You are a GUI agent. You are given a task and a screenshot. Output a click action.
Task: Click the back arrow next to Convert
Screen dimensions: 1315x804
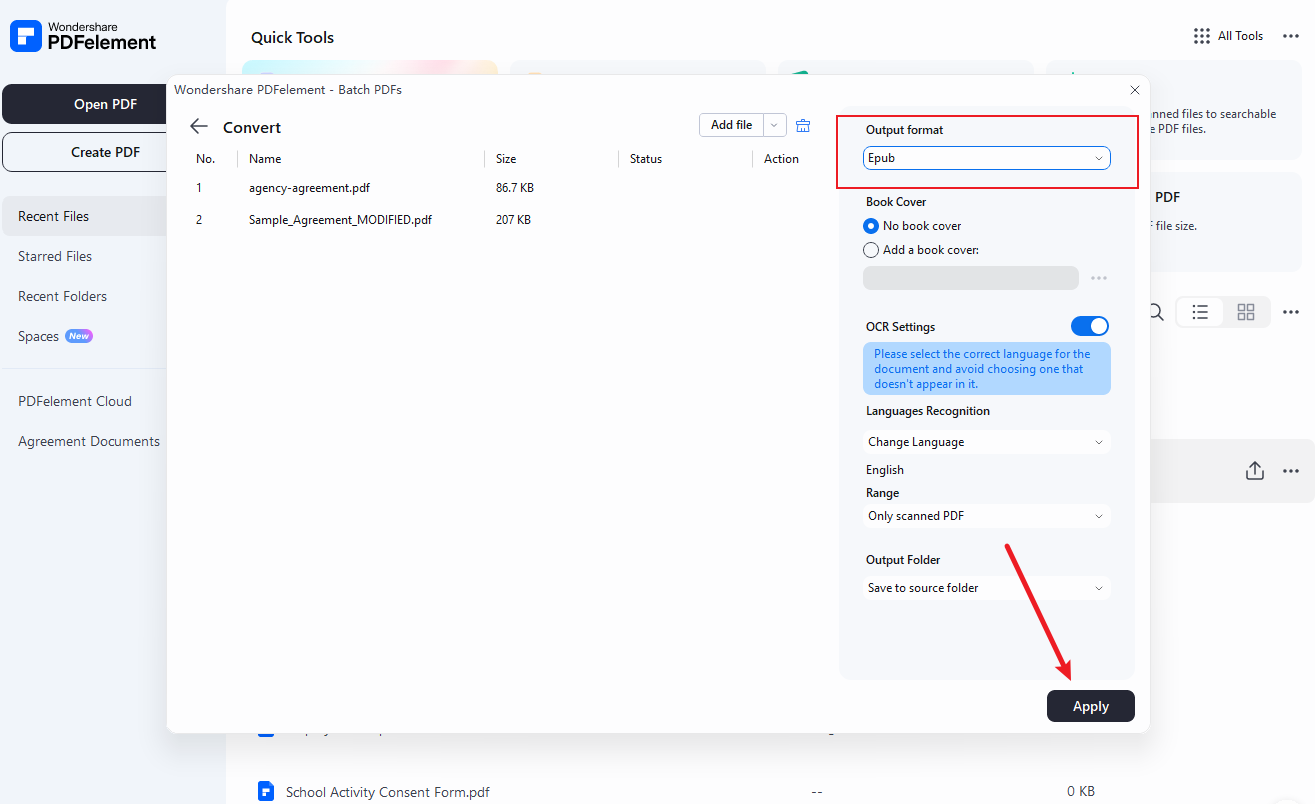click(x=199, y=126)
